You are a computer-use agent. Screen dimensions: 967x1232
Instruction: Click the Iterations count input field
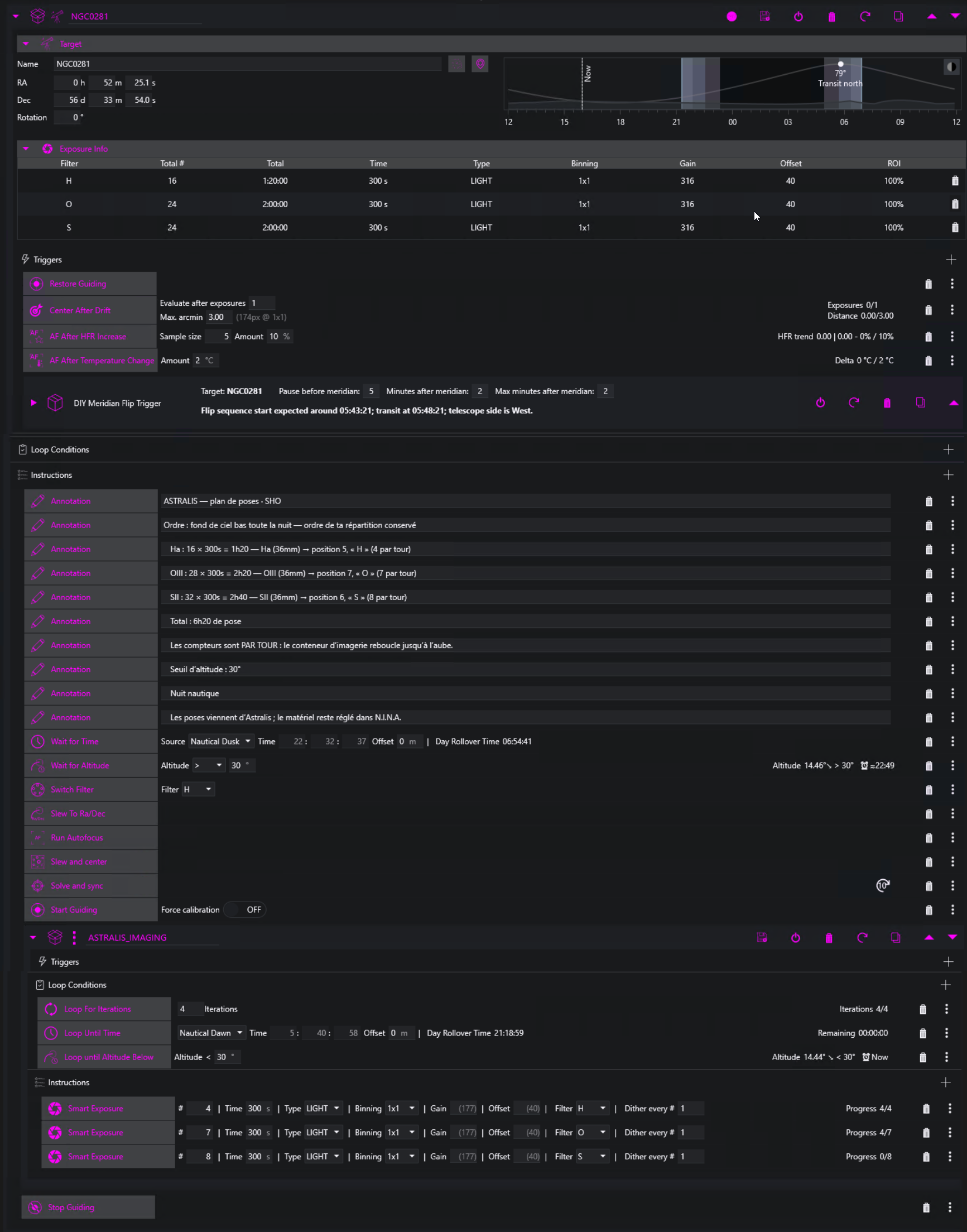click(x=190, y=1009)
